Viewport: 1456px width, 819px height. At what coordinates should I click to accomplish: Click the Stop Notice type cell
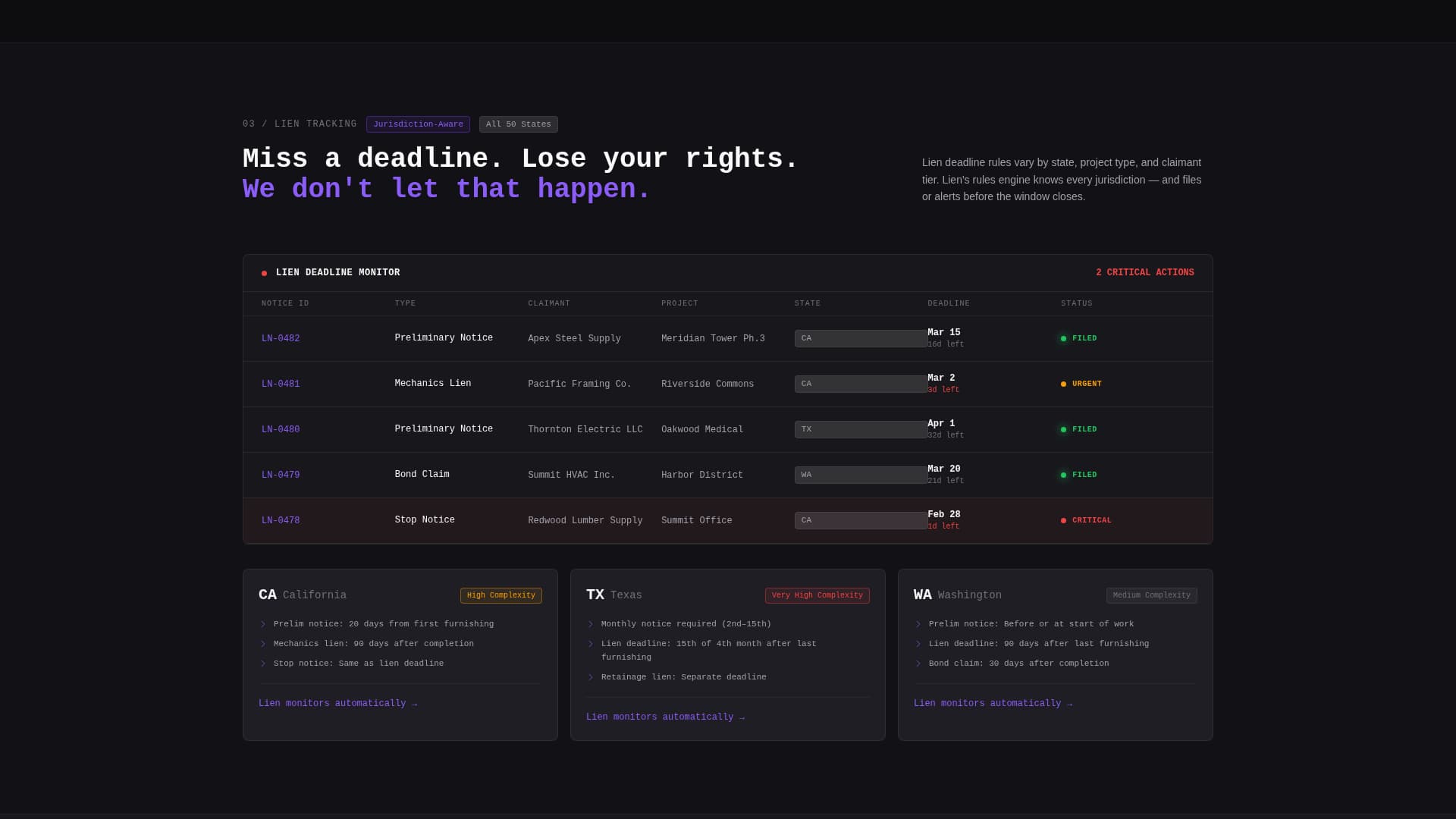coord(425,520)
